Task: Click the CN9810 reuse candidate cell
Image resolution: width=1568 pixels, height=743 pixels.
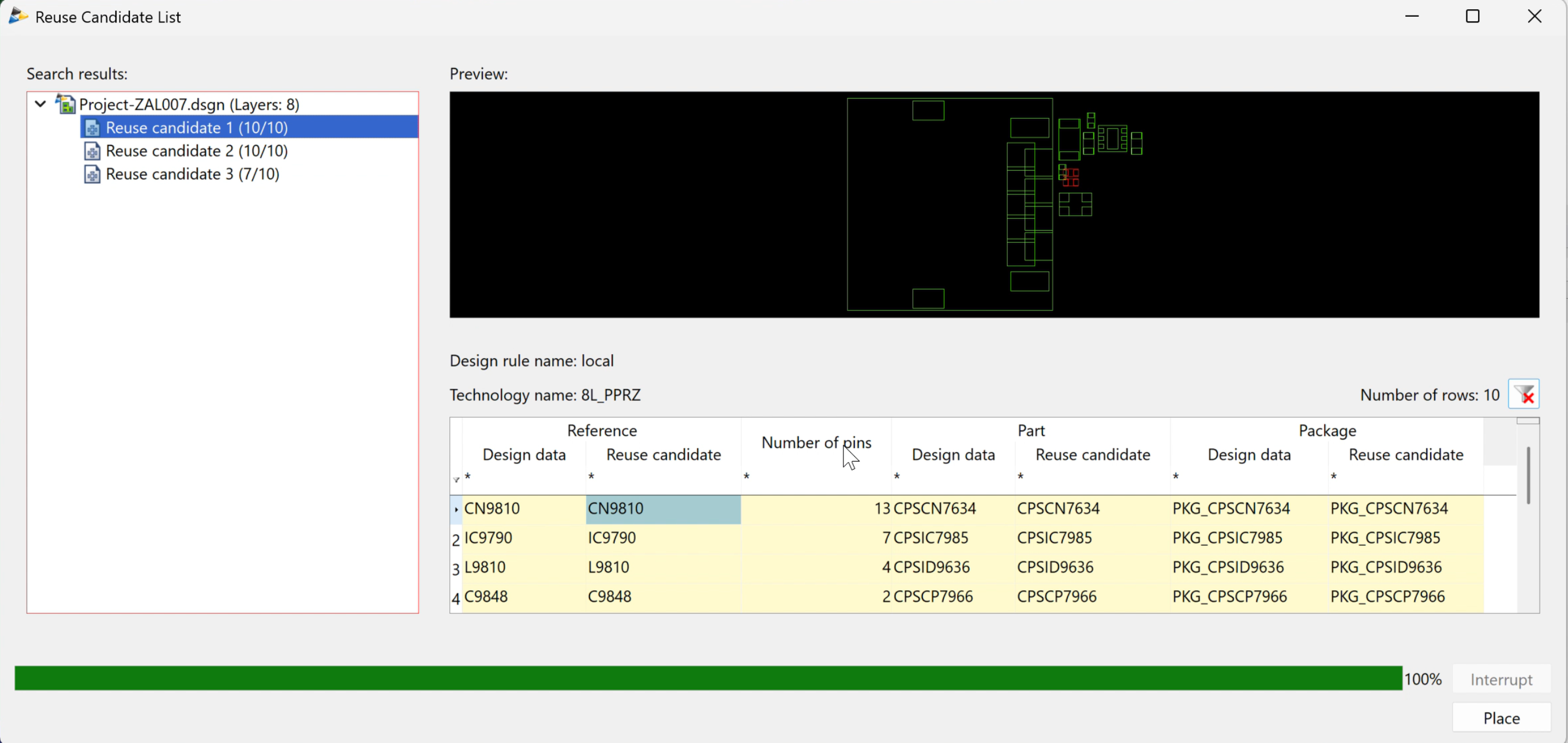Action: click(663, 509)
